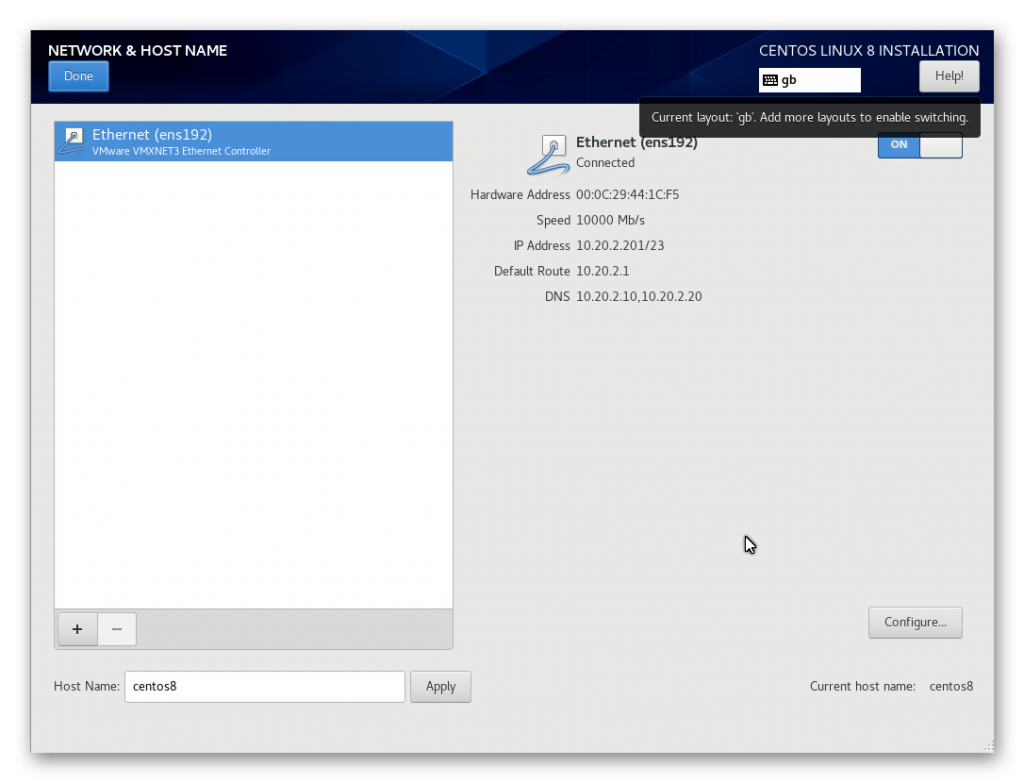Click the Default Route value 10.20.2.1
The image size is (1024, 783).
tap(603, 271)
